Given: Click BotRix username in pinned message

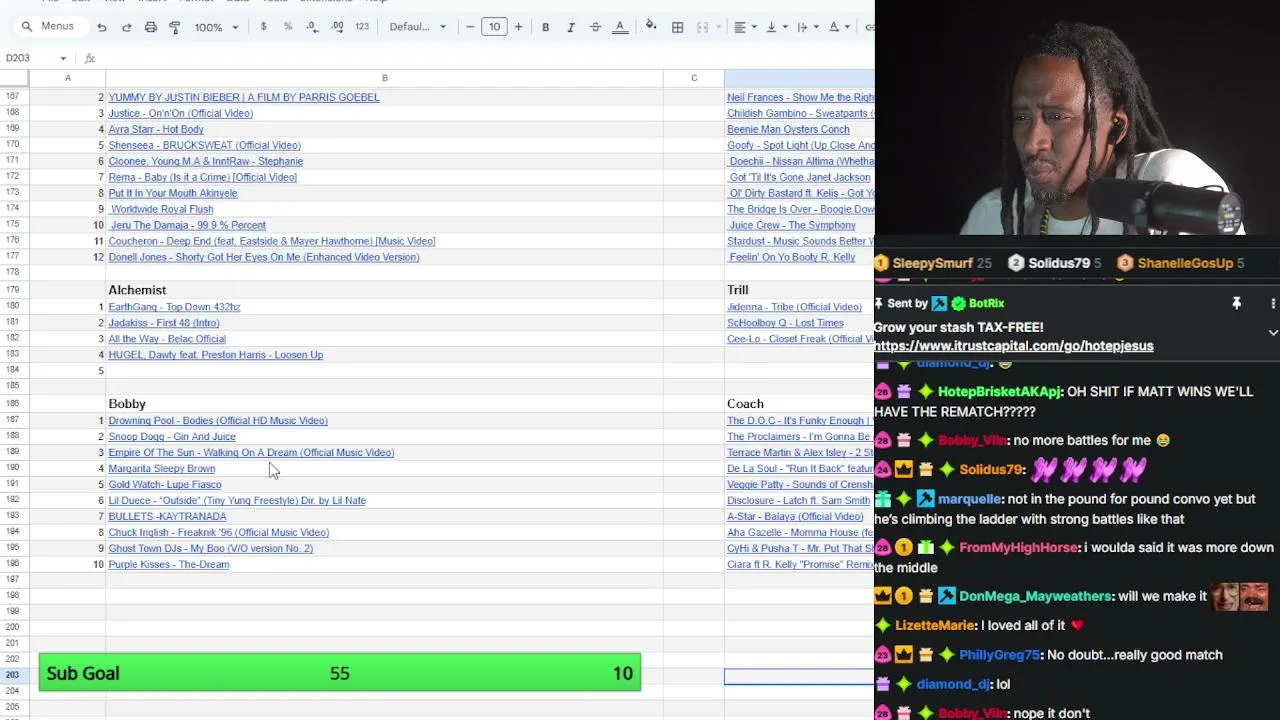Looking at the screenshot, I should 986,303.
